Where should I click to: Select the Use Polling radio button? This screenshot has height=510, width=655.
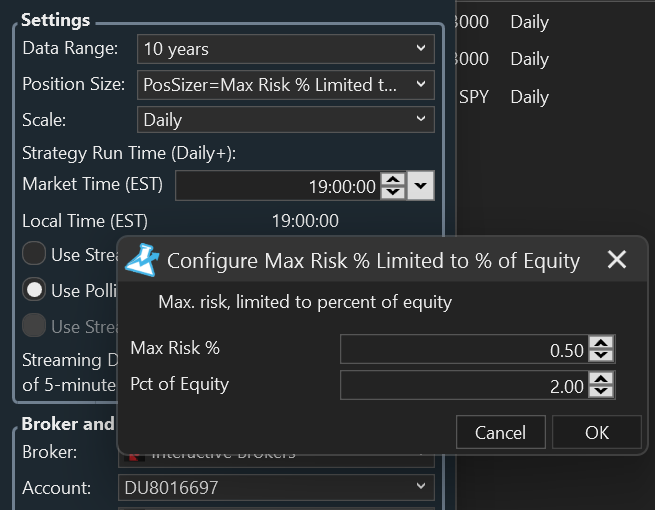pos(34,290)
